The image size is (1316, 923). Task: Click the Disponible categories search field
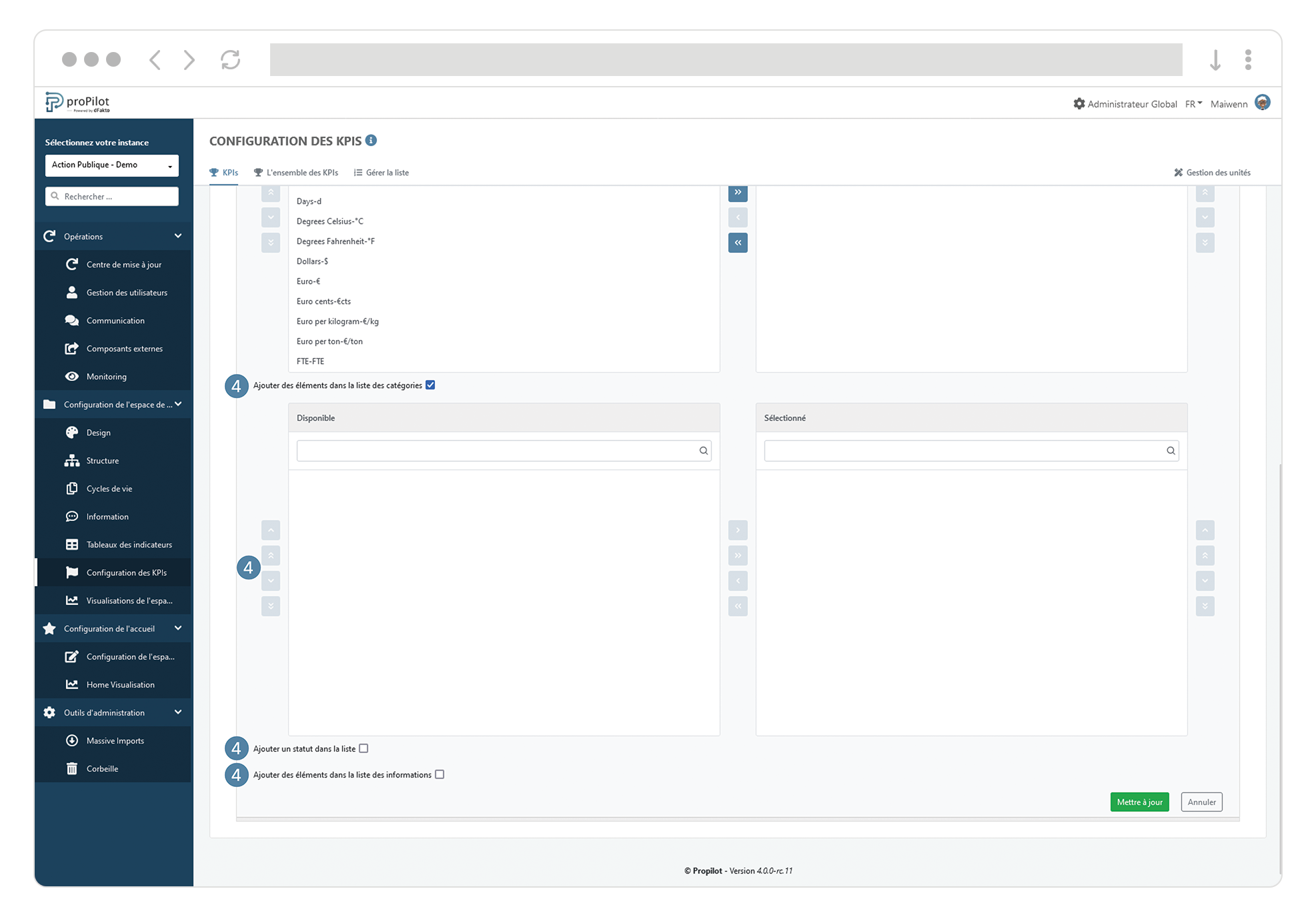(x=497, y=451)
